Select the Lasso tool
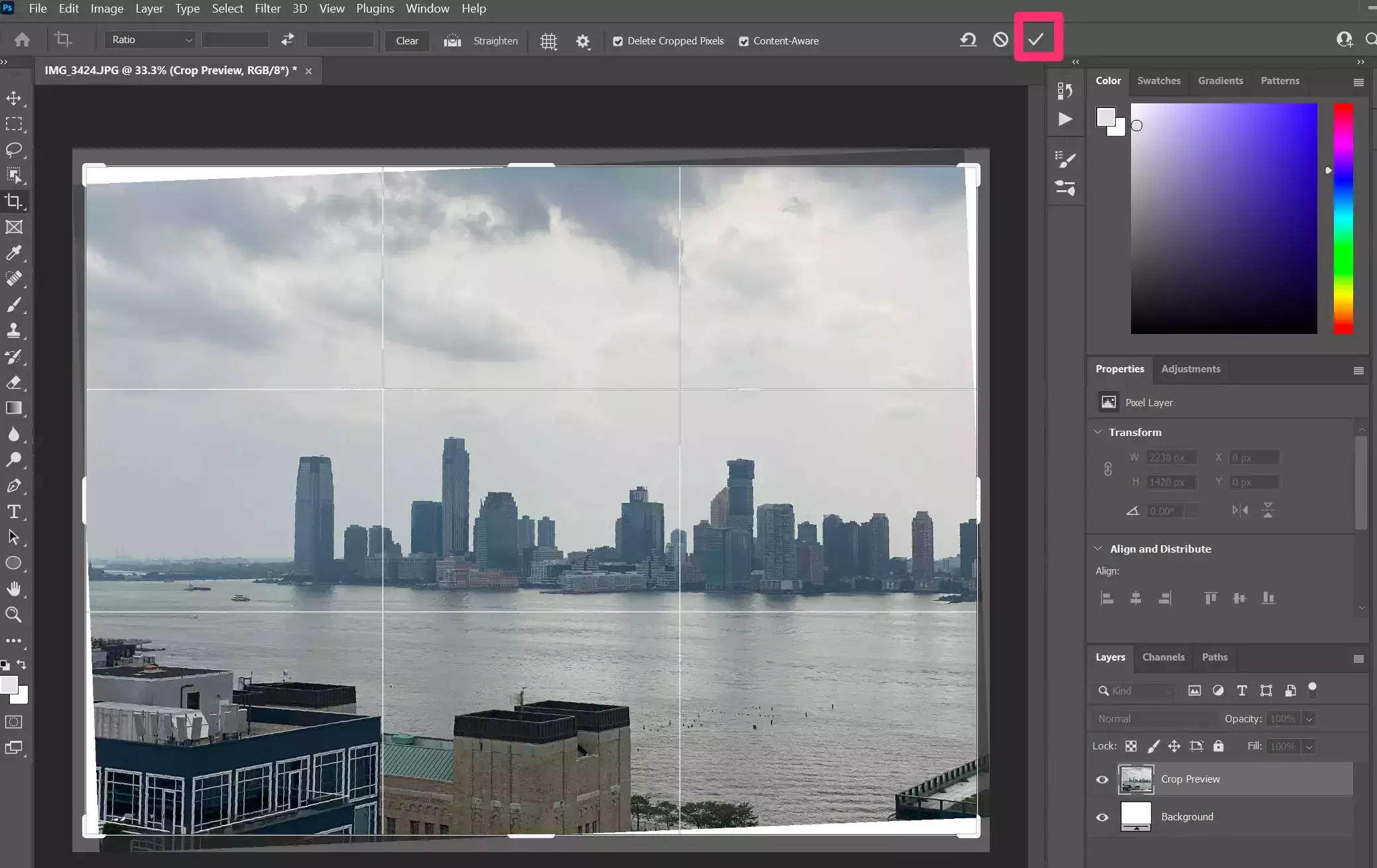Screen dimensions: 1377x868 [13, 150]
